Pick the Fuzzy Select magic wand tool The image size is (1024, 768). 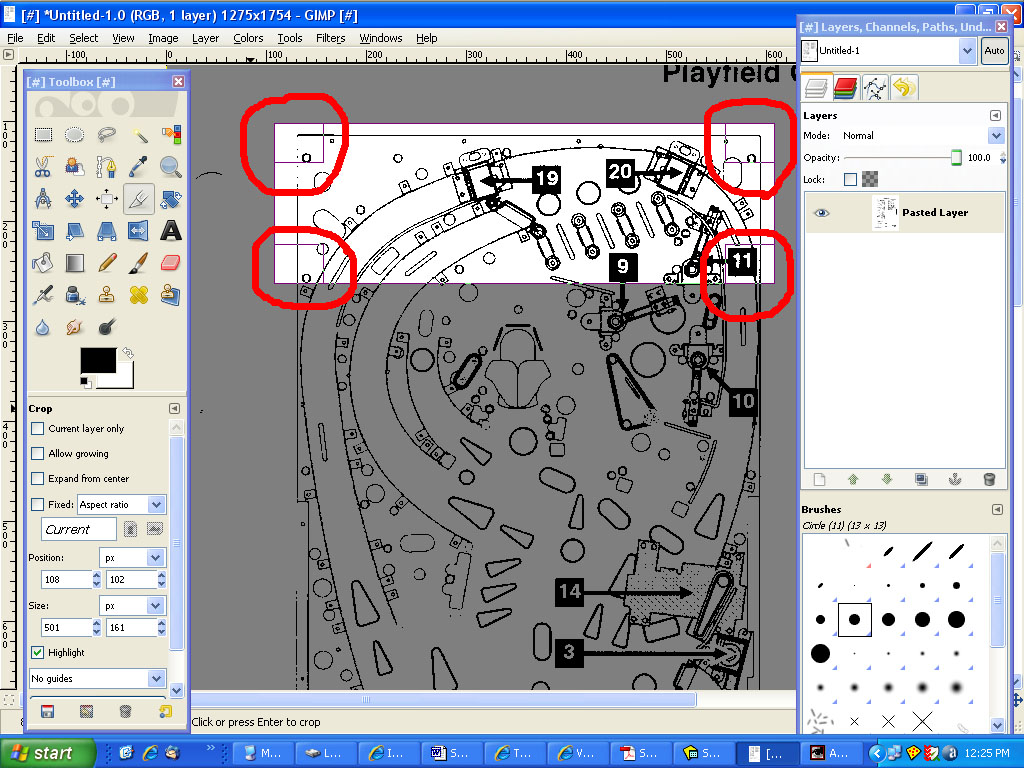click(139, 135)
